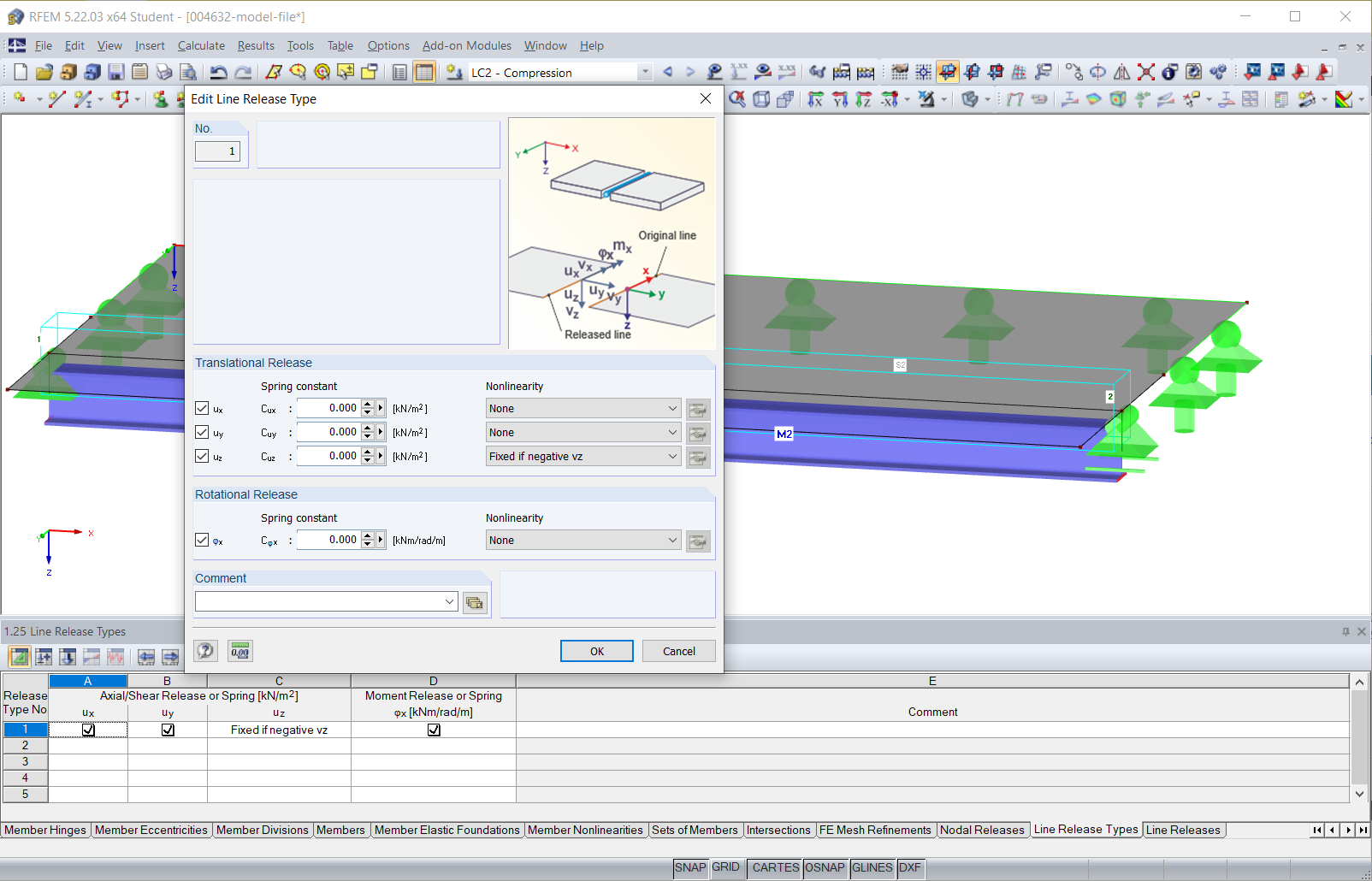Click the view in Z direction icon

point(864,99)
